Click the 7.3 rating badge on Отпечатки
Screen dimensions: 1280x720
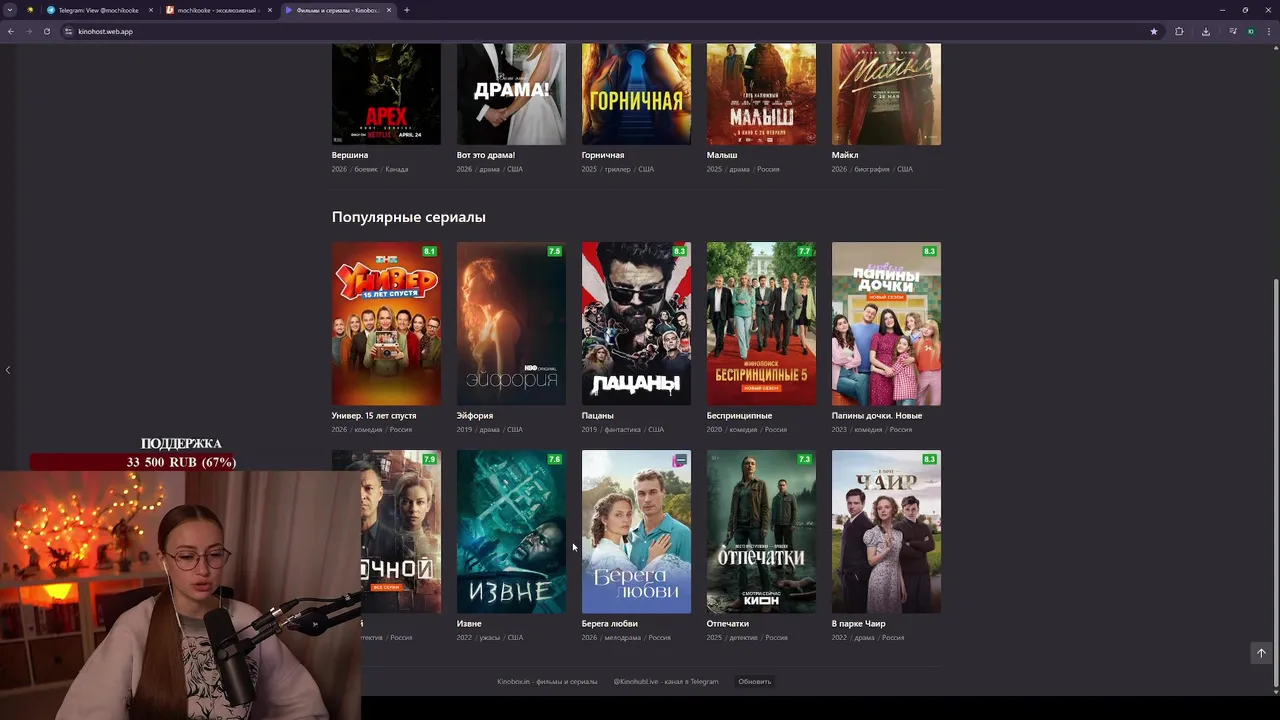[x=804, y=459]
